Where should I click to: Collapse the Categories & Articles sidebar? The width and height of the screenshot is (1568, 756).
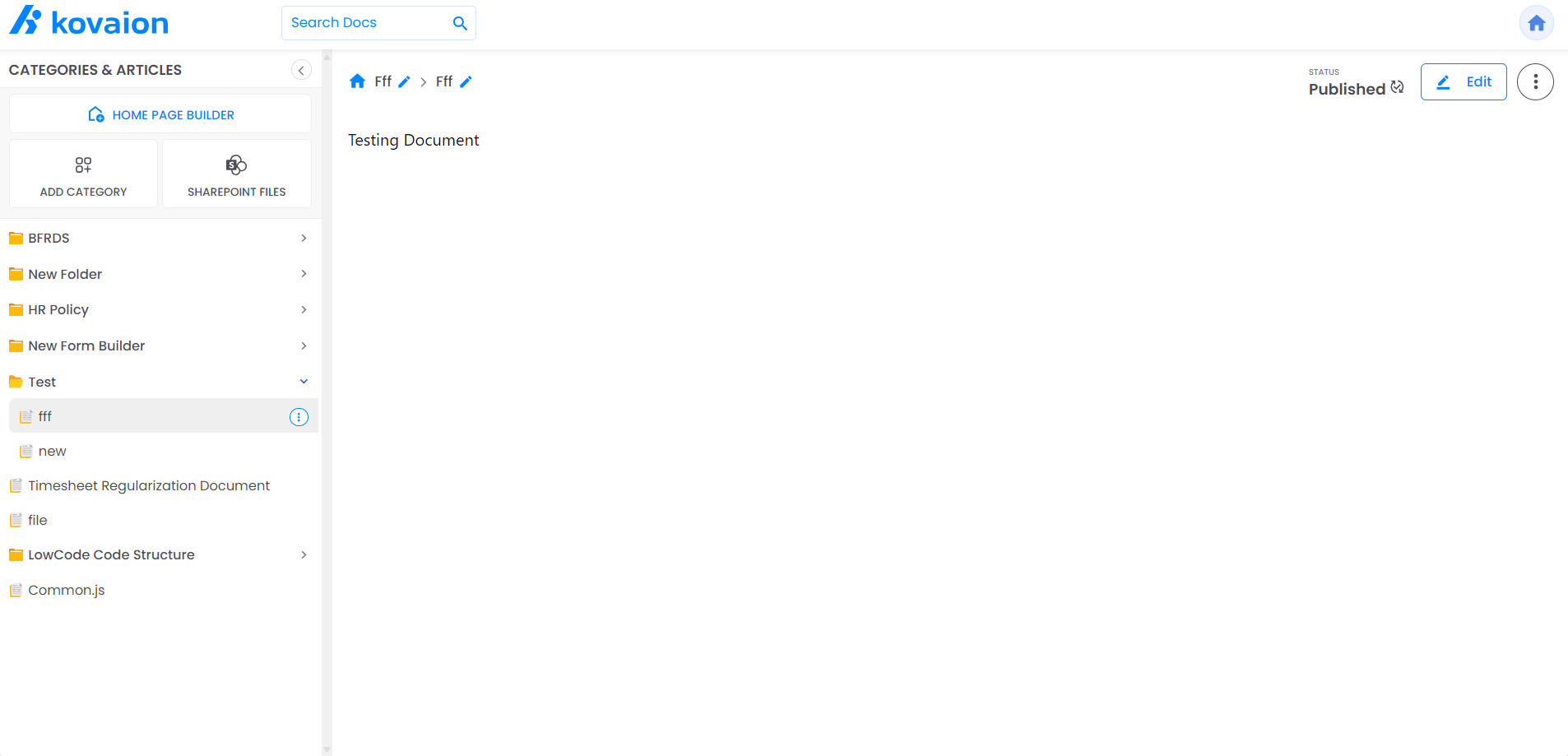point(301,70)
